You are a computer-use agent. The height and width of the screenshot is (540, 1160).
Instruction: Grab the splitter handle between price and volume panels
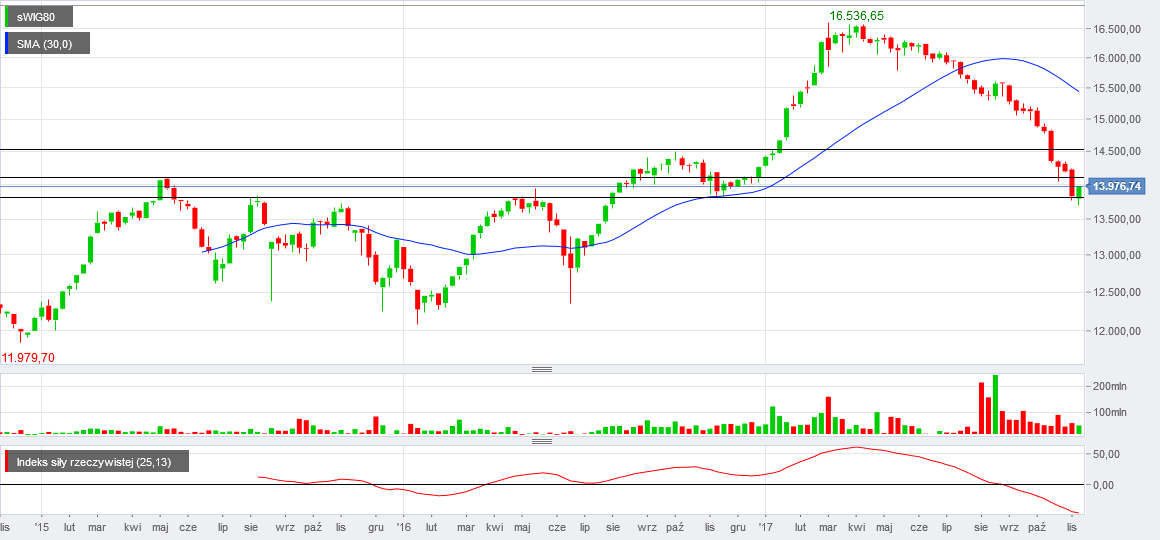[542, 369]
